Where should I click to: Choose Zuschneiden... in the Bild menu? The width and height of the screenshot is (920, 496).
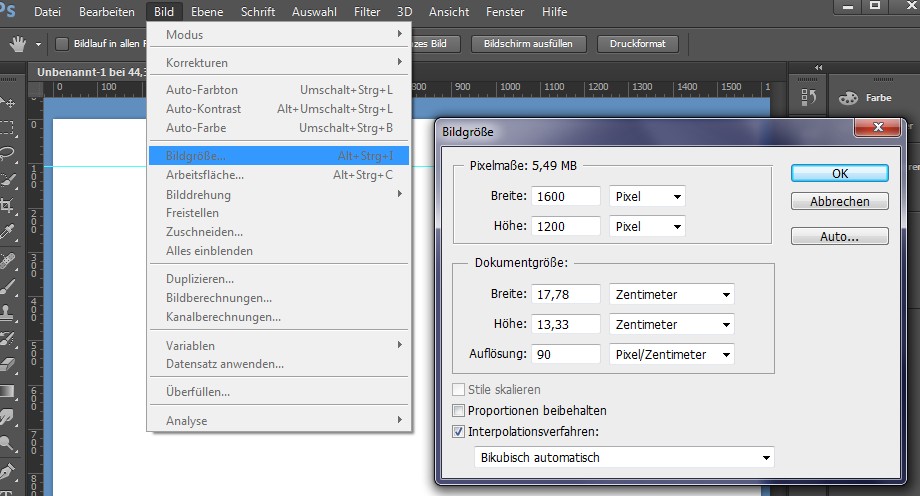[x=279, y=231]
